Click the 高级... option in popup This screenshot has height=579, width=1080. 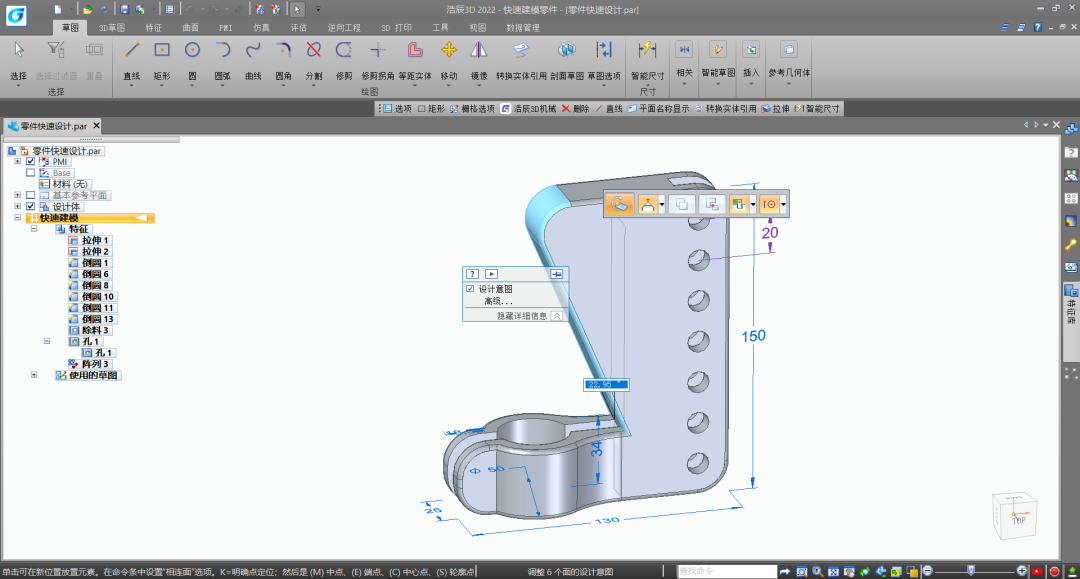tap(498, 301)
